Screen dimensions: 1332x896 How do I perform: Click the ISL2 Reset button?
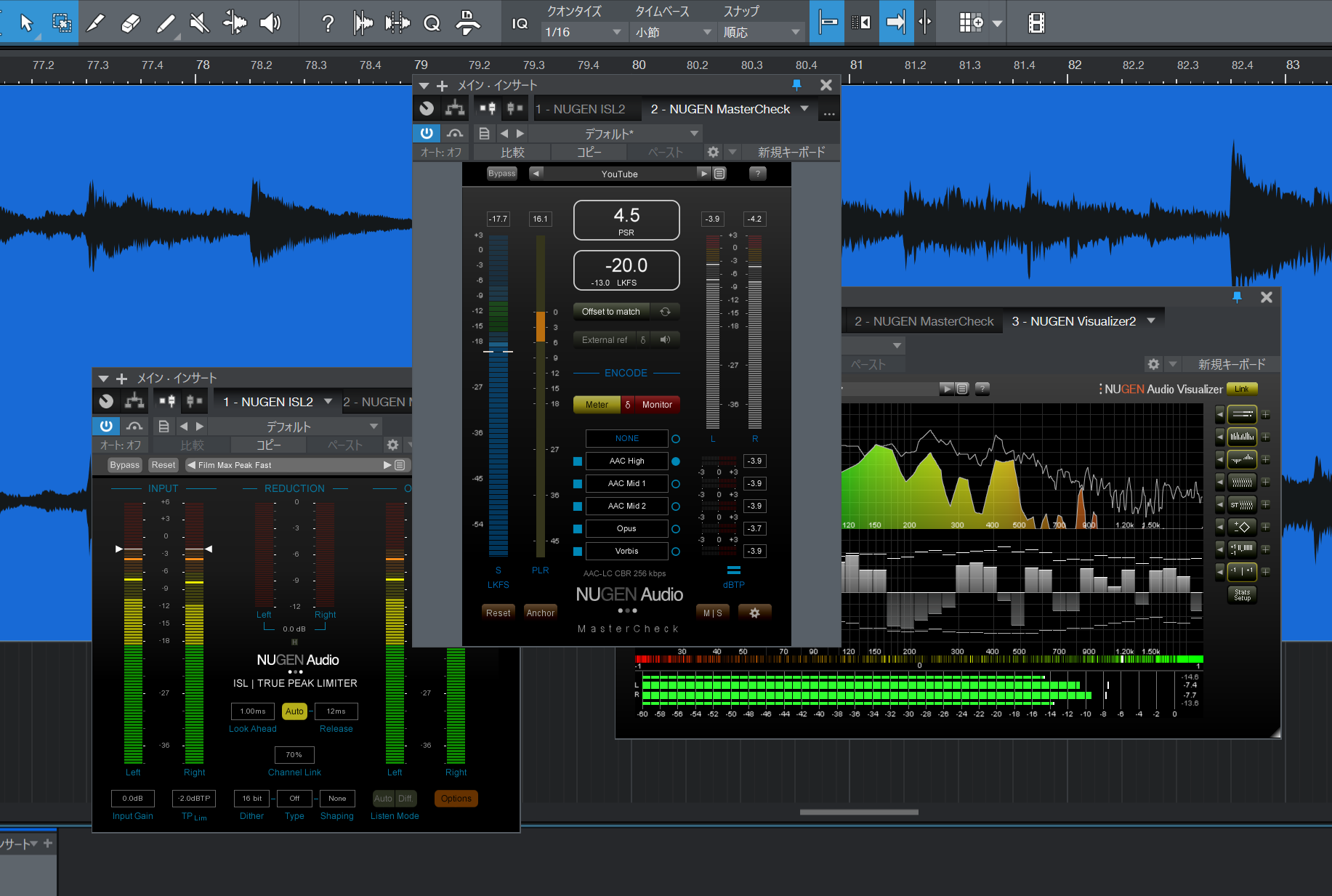(164, 465)
